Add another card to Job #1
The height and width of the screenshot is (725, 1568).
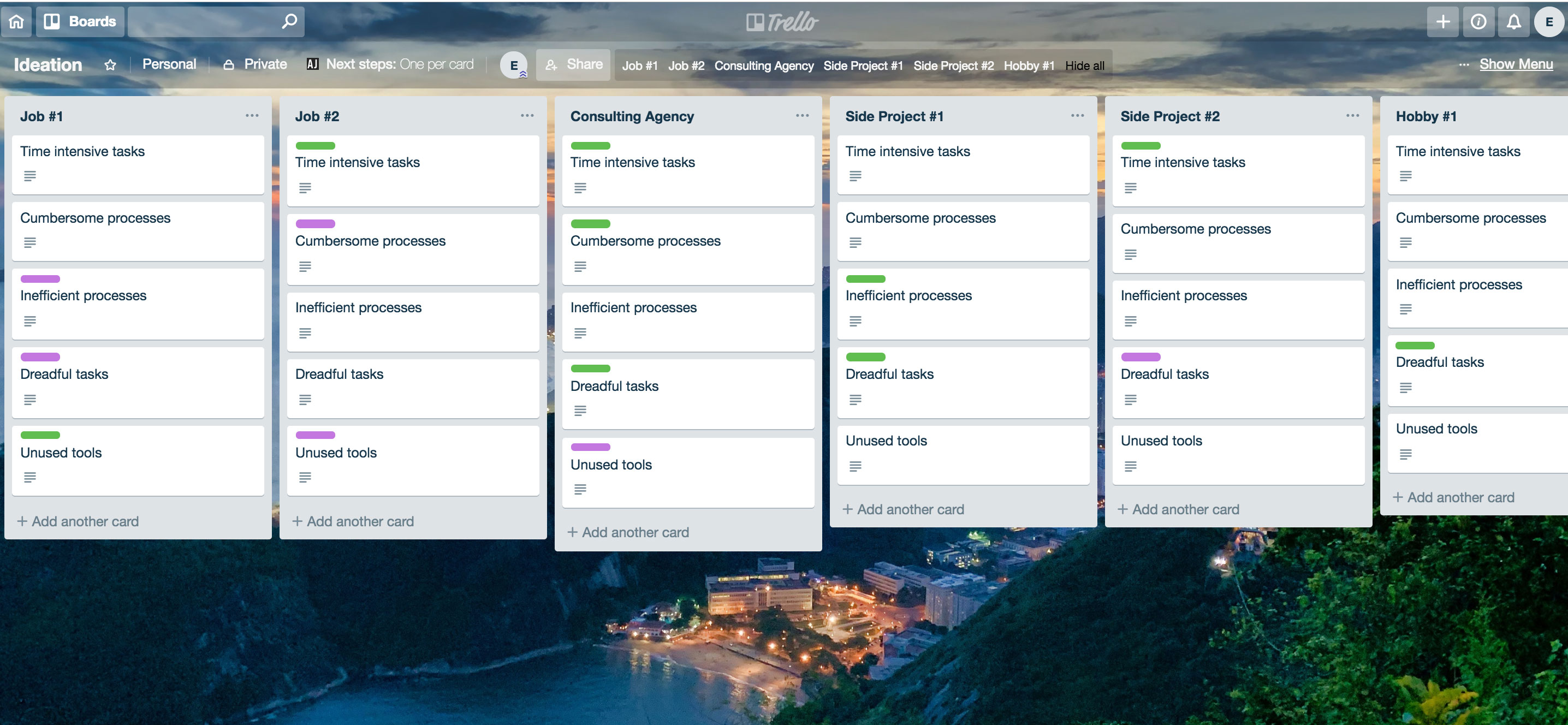tap(78, 521)
